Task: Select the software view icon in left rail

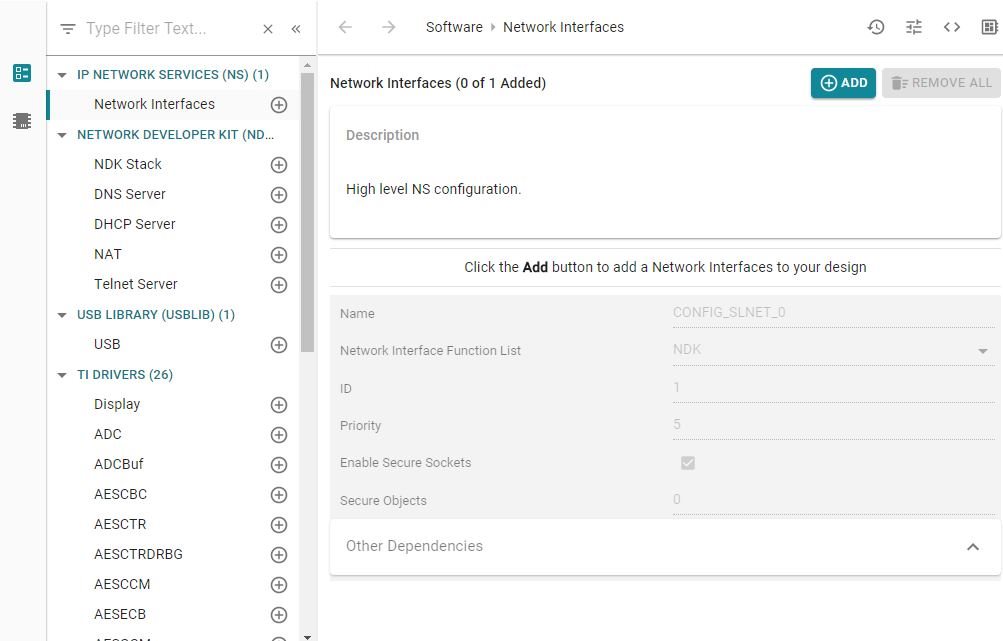Action: pos(22,73)
